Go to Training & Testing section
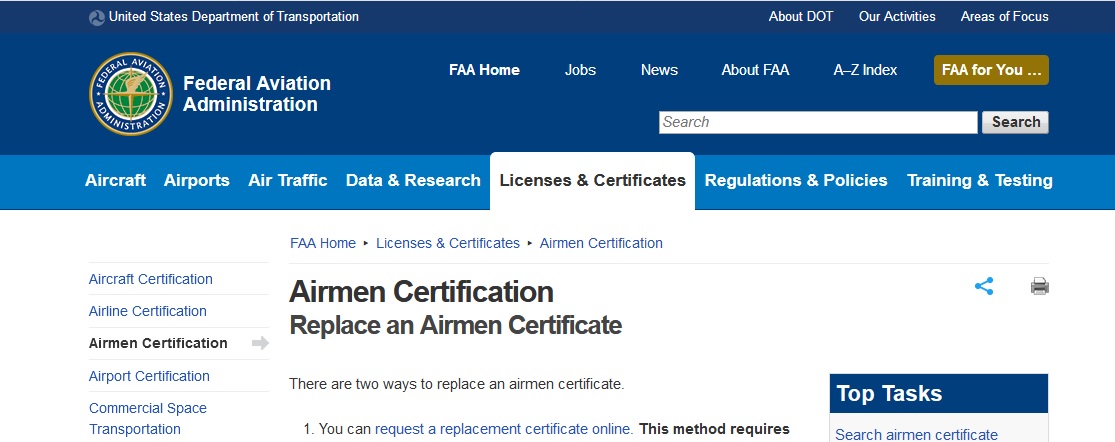This screenshot has width=1115, height=442. [x=979, y=181]
